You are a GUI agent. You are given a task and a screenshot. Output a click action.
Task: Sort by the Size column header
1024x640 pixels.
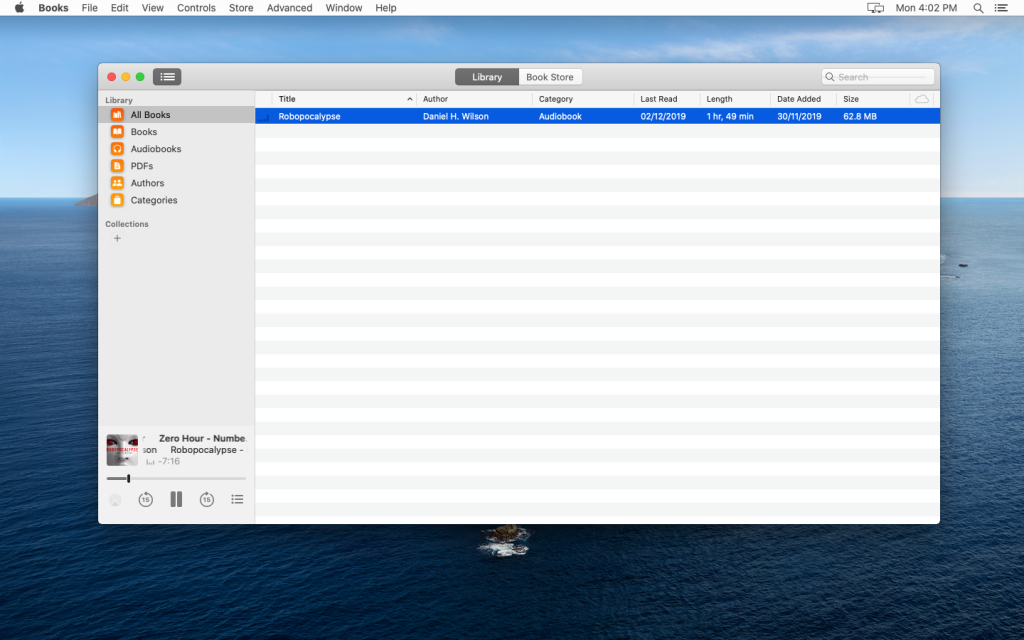tap(872, 99)
